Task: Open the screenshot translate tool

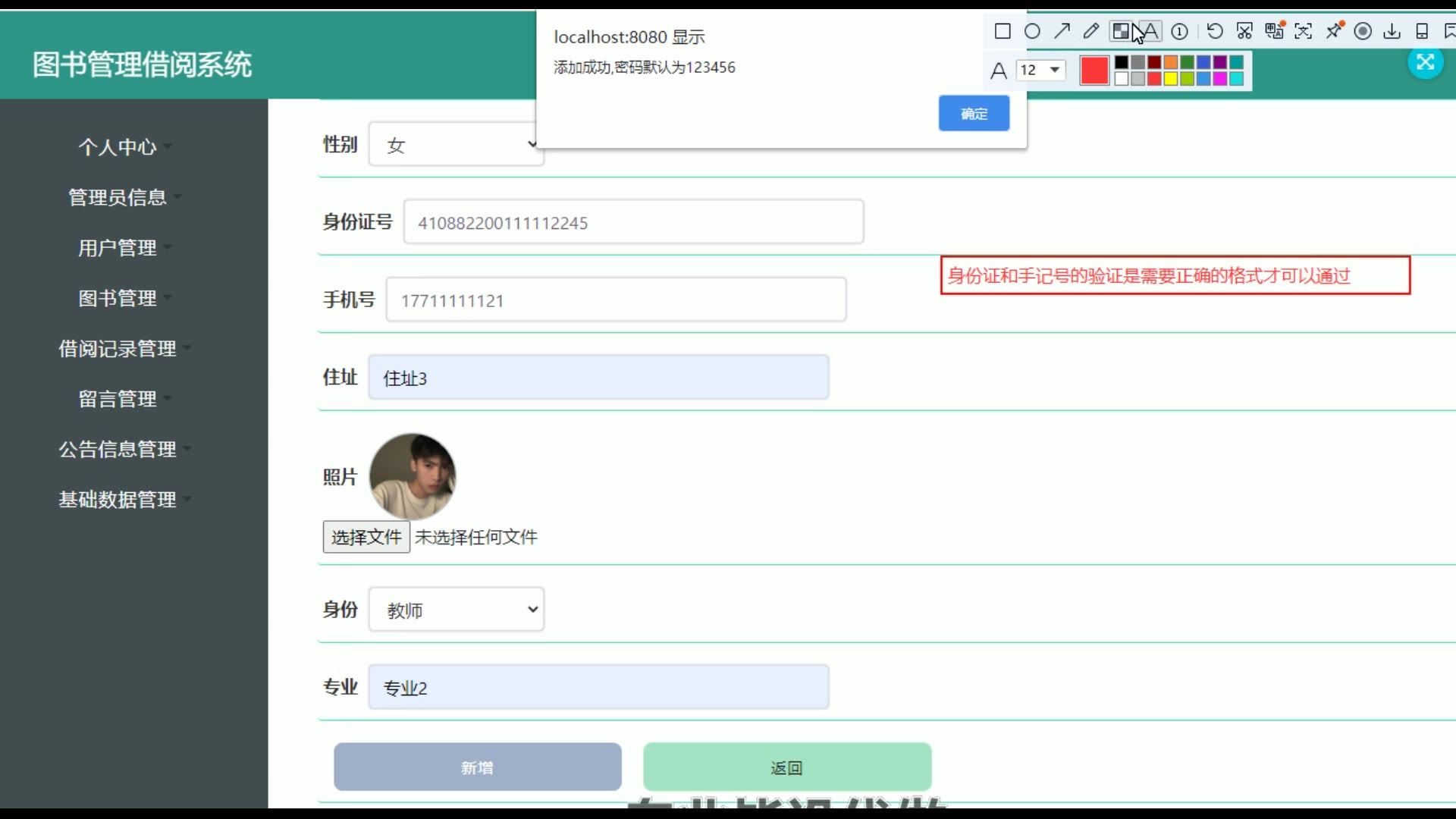Action: [1274, 31]
